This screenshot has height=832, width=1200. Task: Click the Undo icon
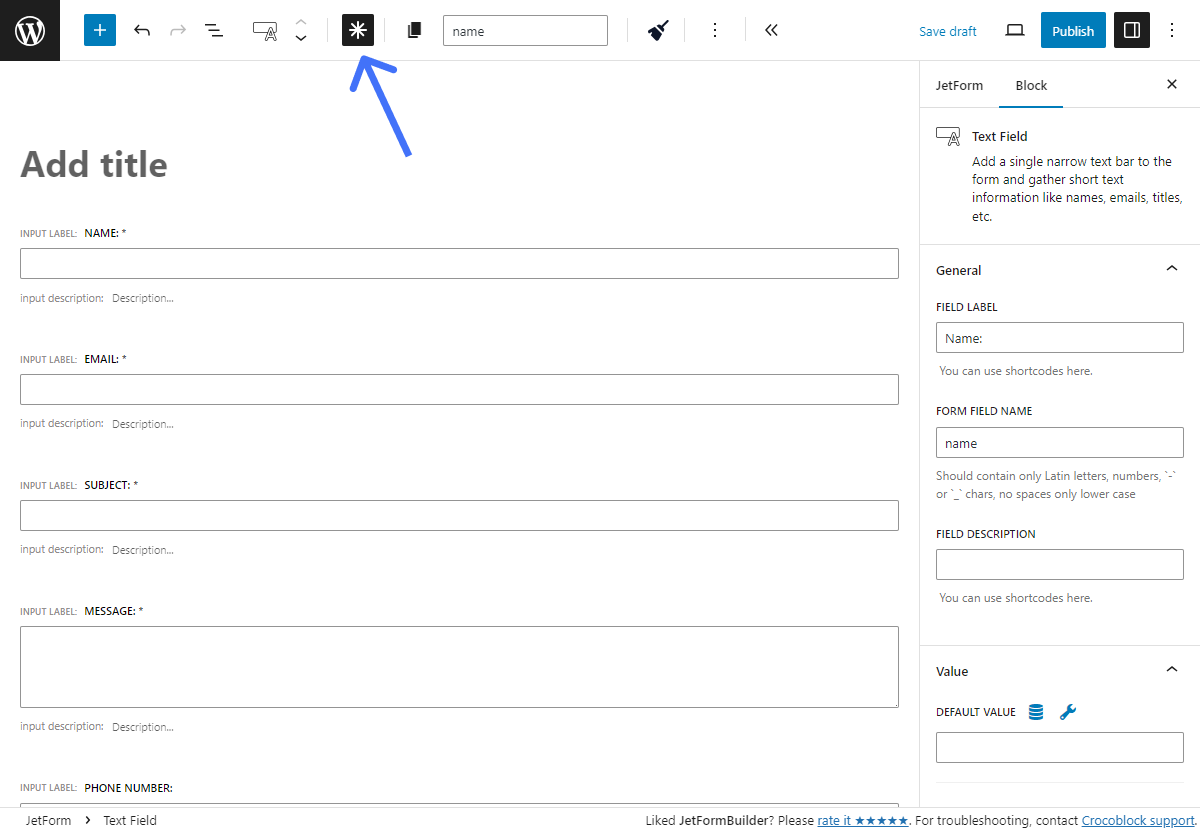(x=142, y=30)
